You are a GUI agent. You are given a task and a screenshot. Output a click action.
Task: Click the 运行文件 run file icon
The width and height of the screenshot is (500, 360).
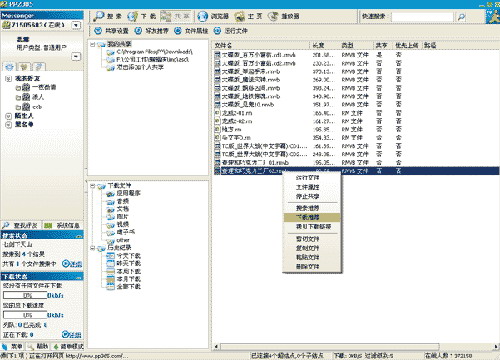[x=217, y=31]
